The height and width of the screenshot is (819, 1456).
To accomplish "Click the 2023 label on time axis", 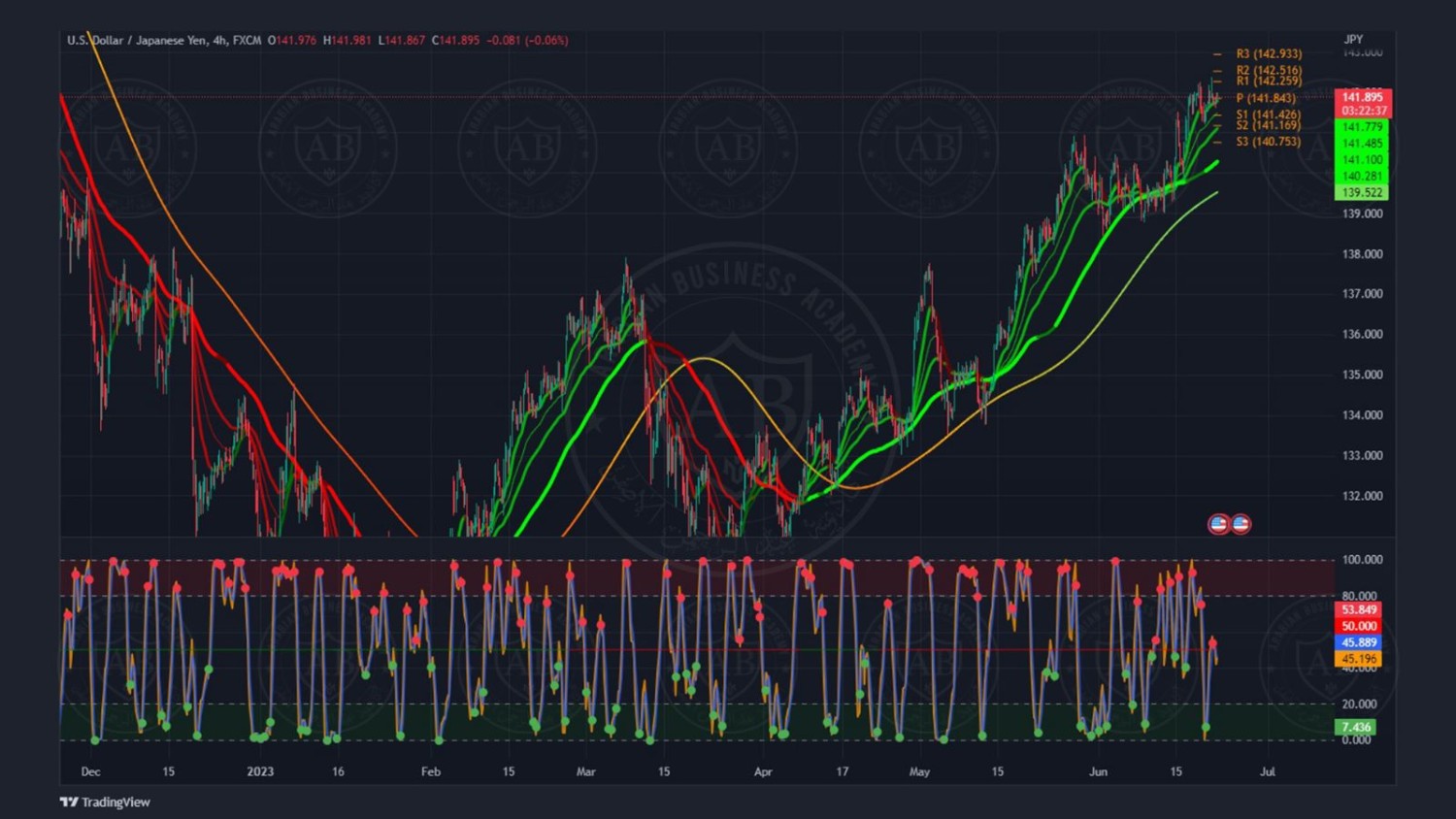I will [260, 772].
